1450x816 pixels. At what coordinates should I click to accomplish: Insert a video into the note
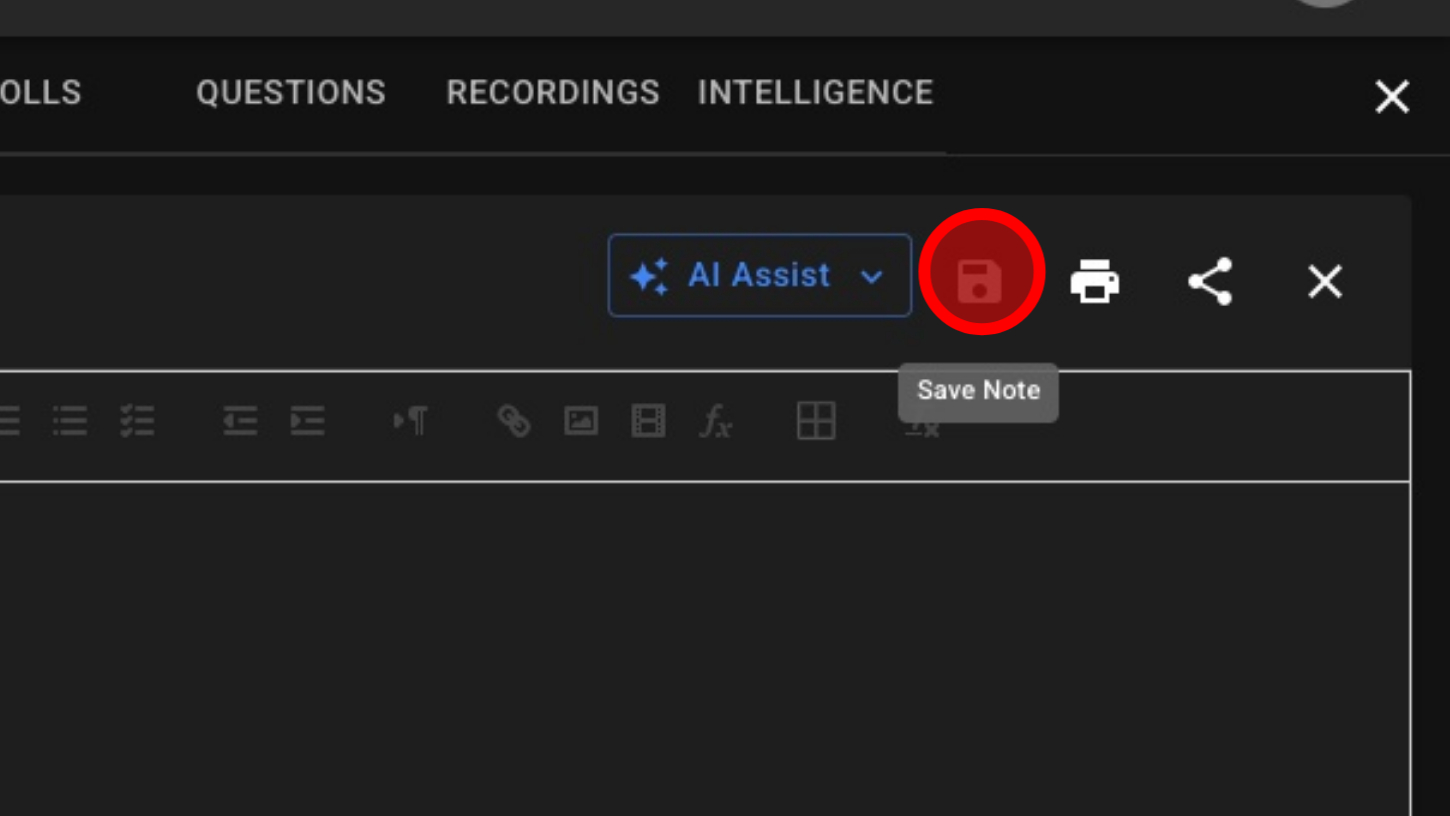648,421
